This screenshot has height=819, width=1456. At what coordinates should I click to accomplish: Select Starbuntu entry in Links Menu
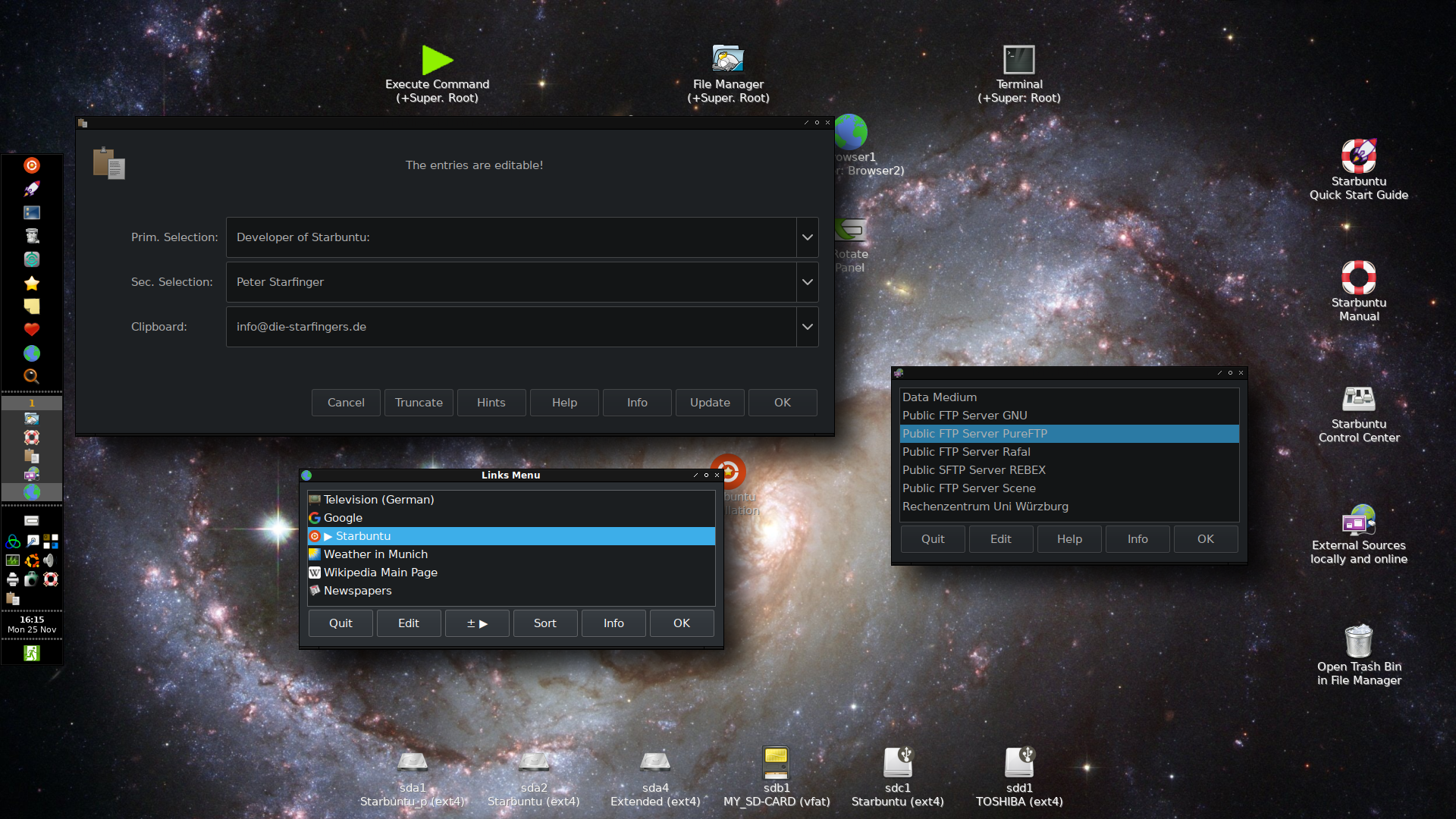511,536
